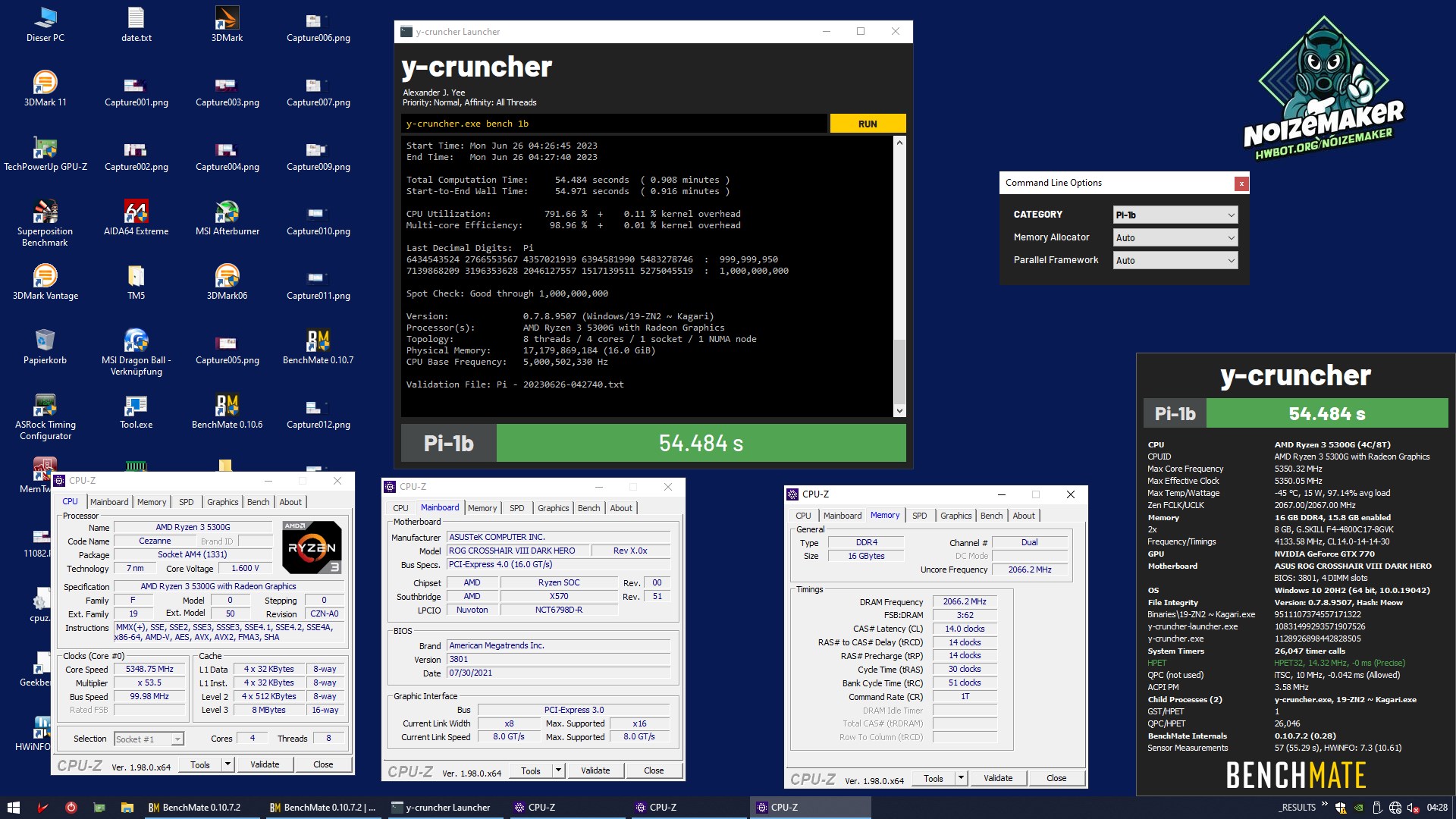Click Validate in the right CPU-Z window
Viewport: 1456px width, 819px height.
[x=998, y=779]
